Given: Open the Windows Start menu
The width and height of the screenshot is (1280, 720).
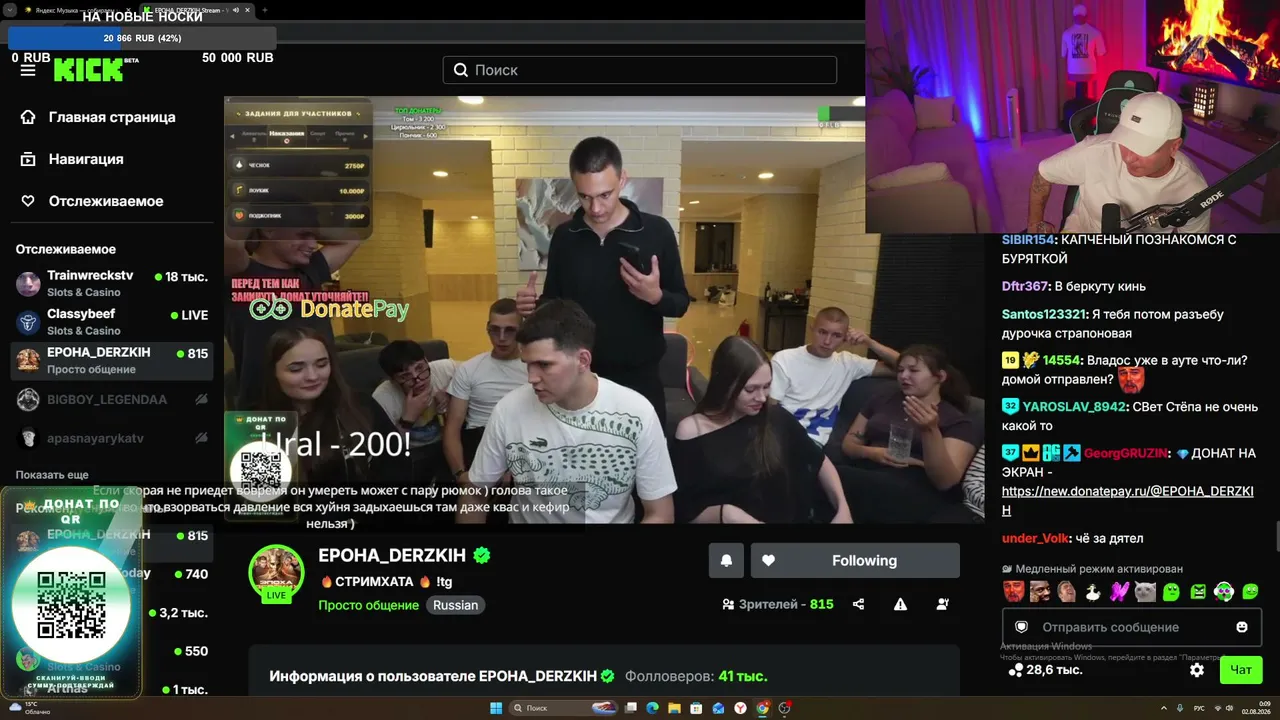Looking at the screenshot, I should pyautogui.click(x=496, y=708).
